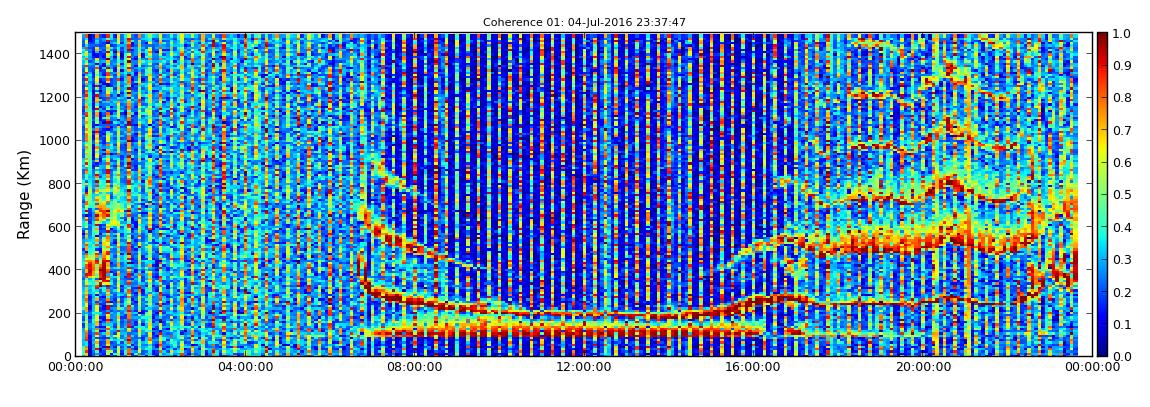Image resolution: width=1150 pixels, height=407 pixels.
Task: Click the colorbar 0.1 label
Action: click(x=1121, y=324)
